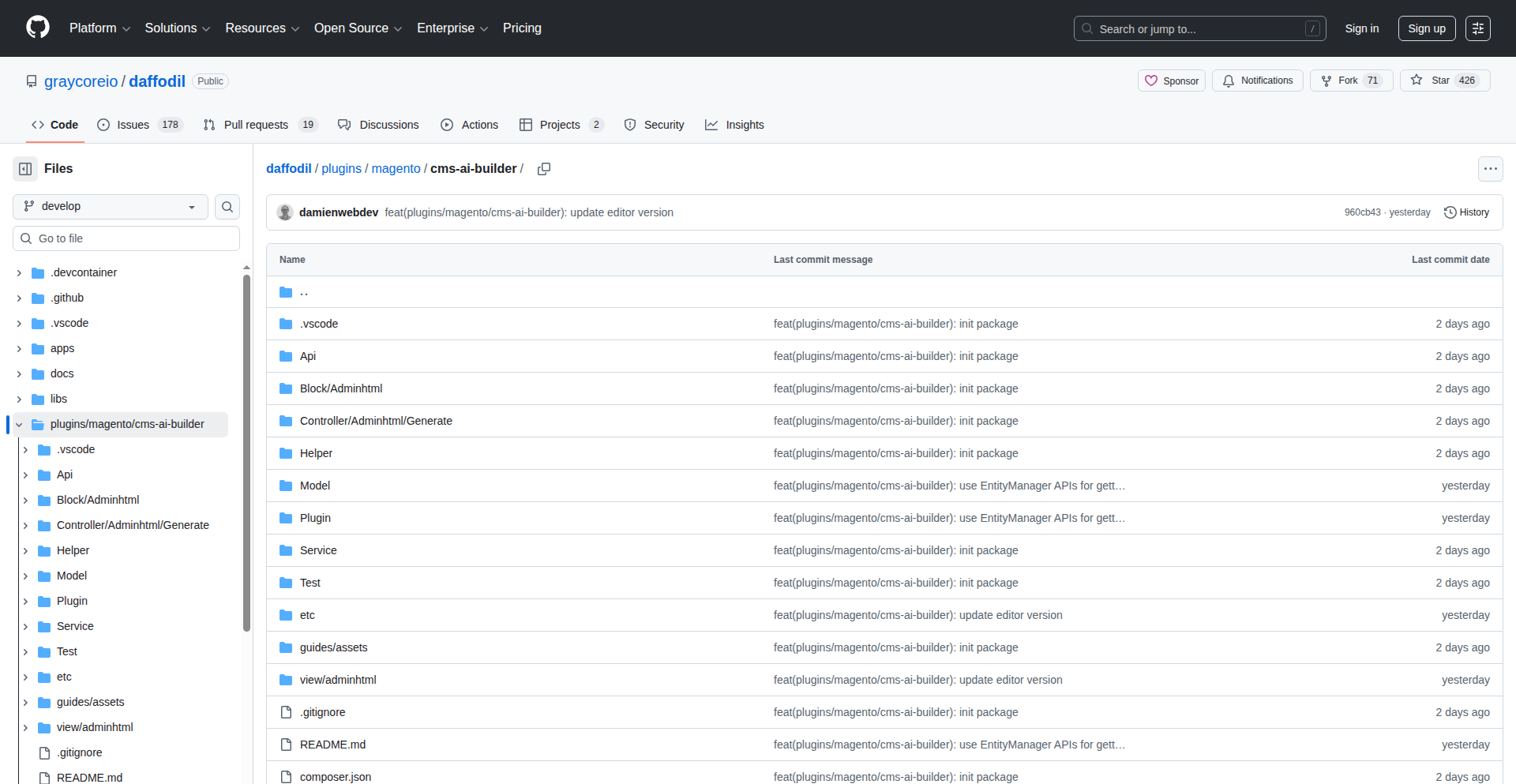The width and height of the screenshot is (1516, 784).
Task: Expand the apps folder in tree
Action: pyautogui.click(x=19, y=349)
